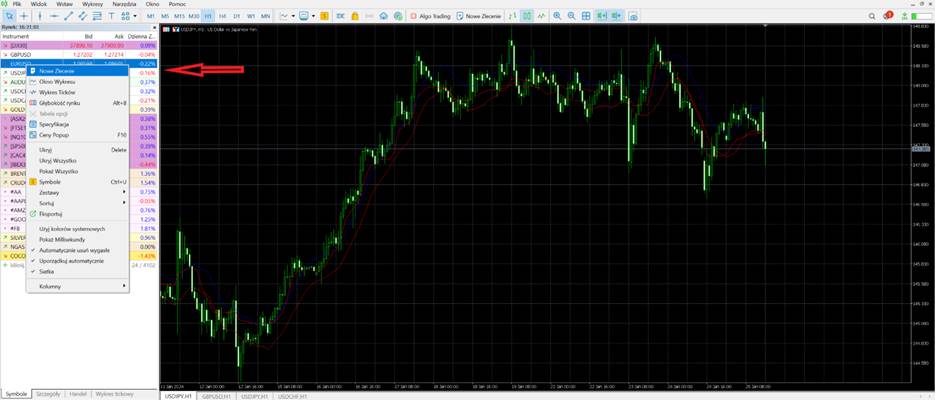Draw a horizontal line
Viewport: 935px width, 400px height.
[54, 16]
